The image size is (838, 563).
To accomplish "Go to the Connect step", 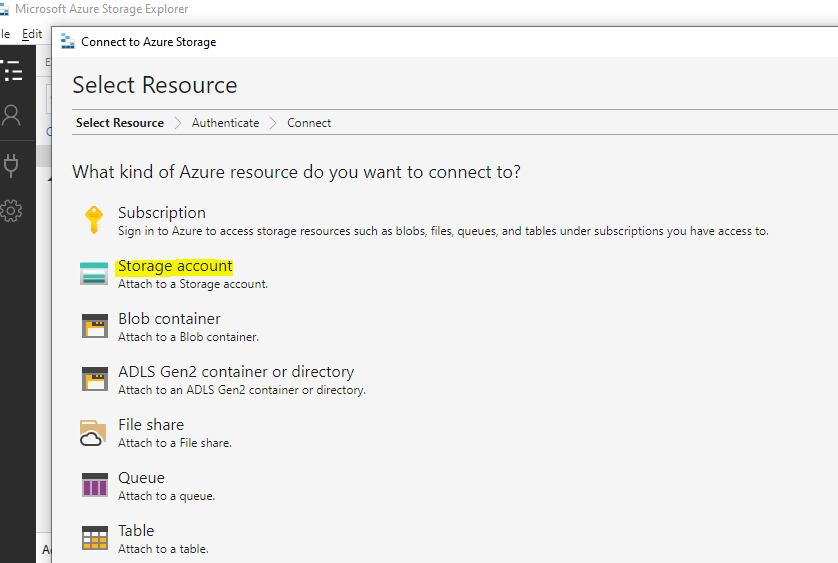I will [309, 123].
